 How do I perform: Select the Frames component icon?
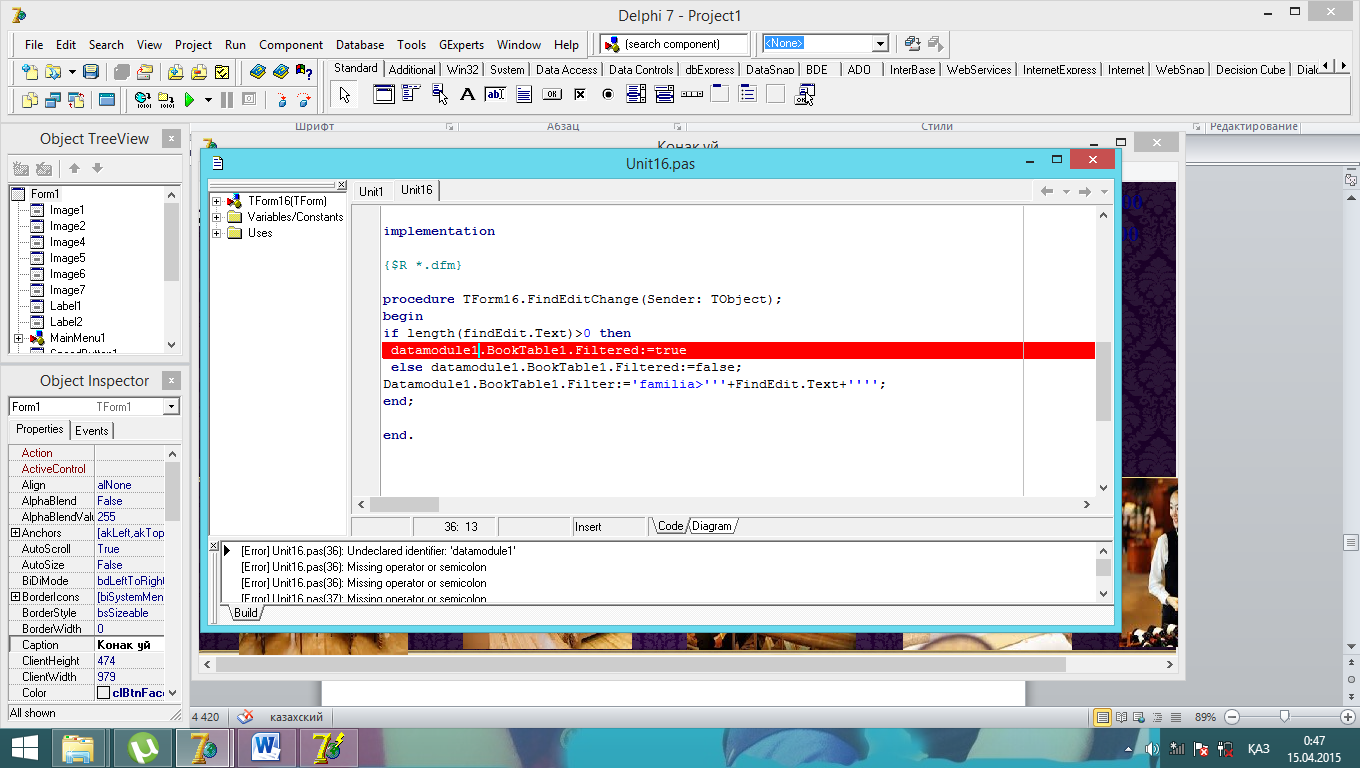click(383, 94)
